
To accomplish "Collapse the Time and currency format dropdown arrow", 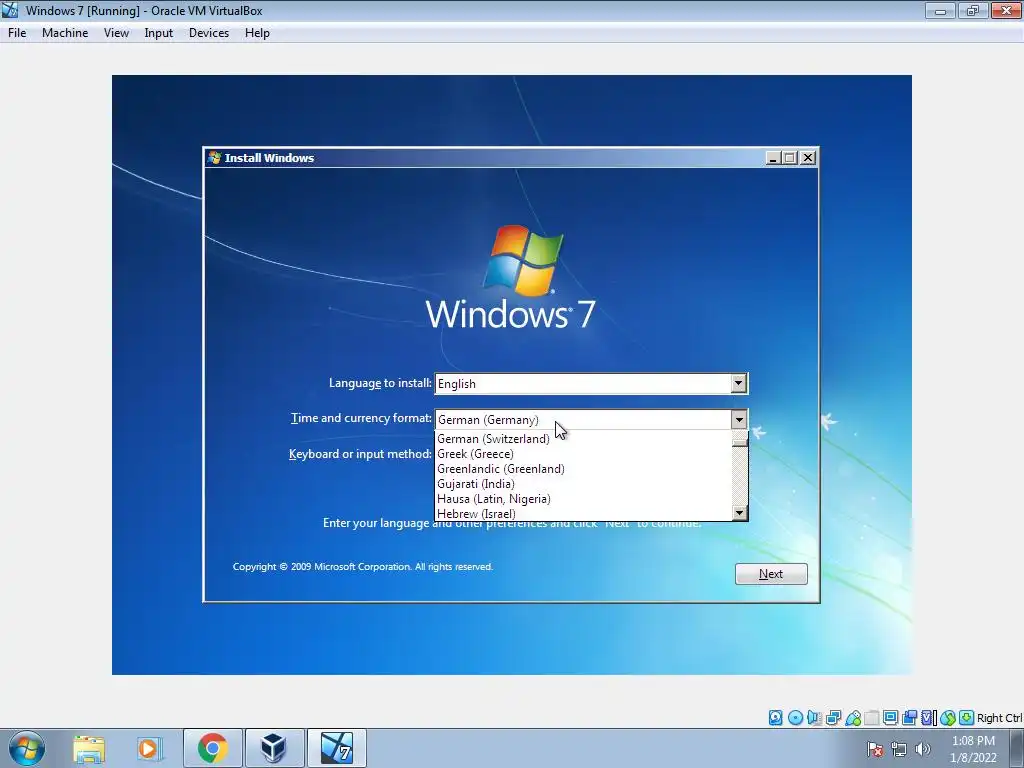I will (x=738, y=419).
